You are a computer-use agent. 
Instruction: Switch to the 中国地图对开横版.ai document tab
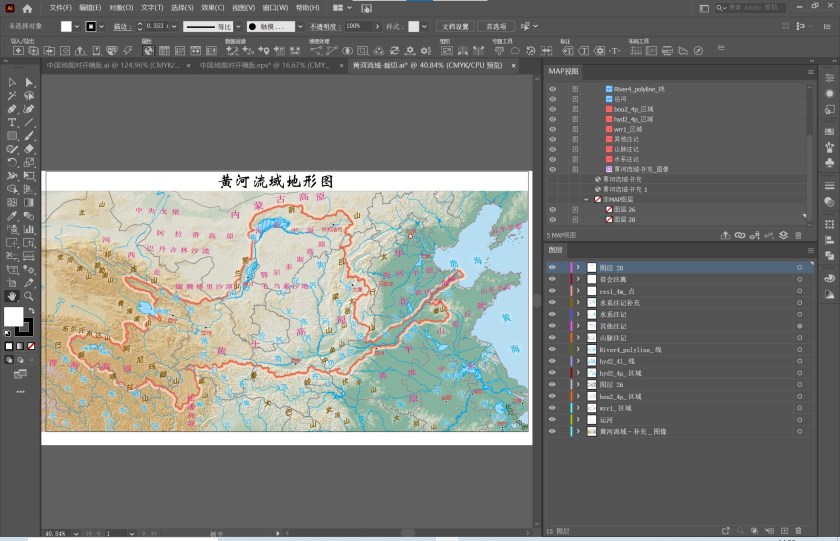tap(114, 65)
